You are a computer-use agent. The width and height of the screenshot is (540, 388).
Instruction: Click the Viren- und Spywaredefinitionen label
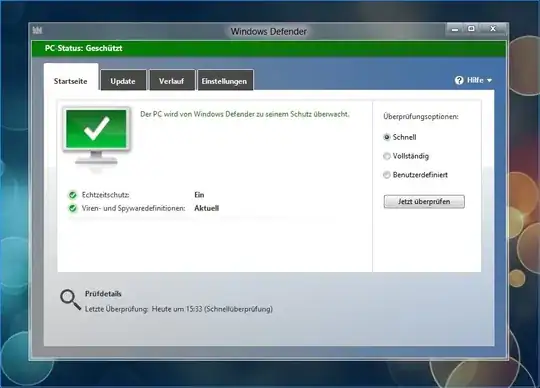tap(134, 208)
